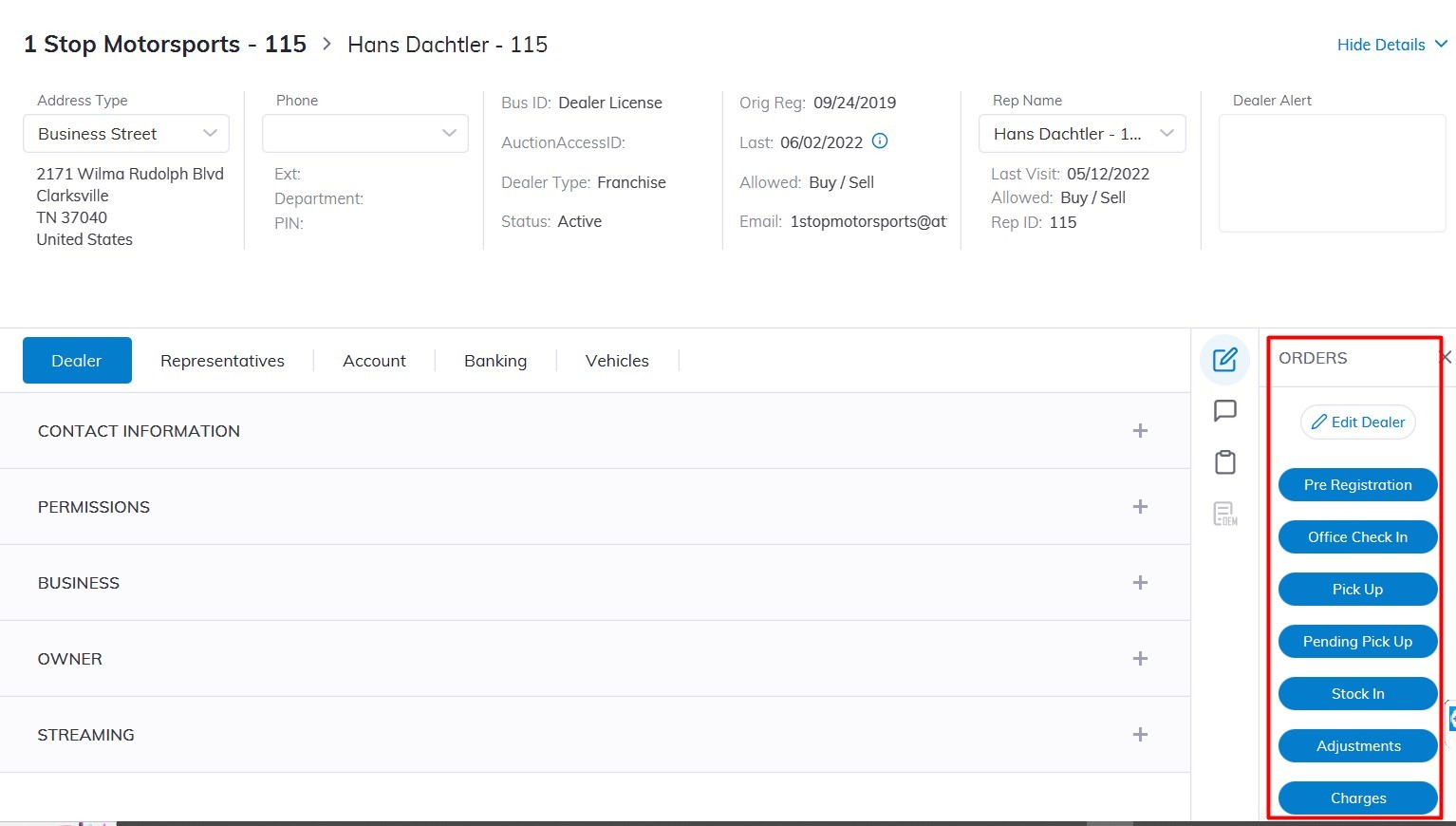Click the edit pencil sidebar icon
This screenshot has height=826, width=1456.
coord(1224,360)
